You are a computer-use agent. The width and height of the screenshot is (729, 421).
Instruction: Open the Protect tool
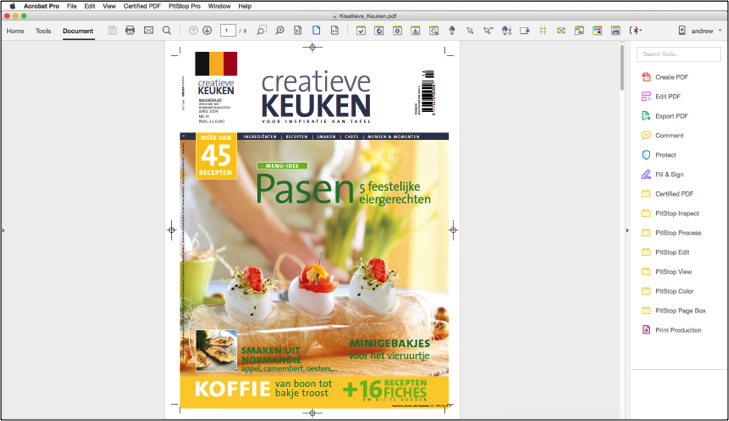pos(659,155)
